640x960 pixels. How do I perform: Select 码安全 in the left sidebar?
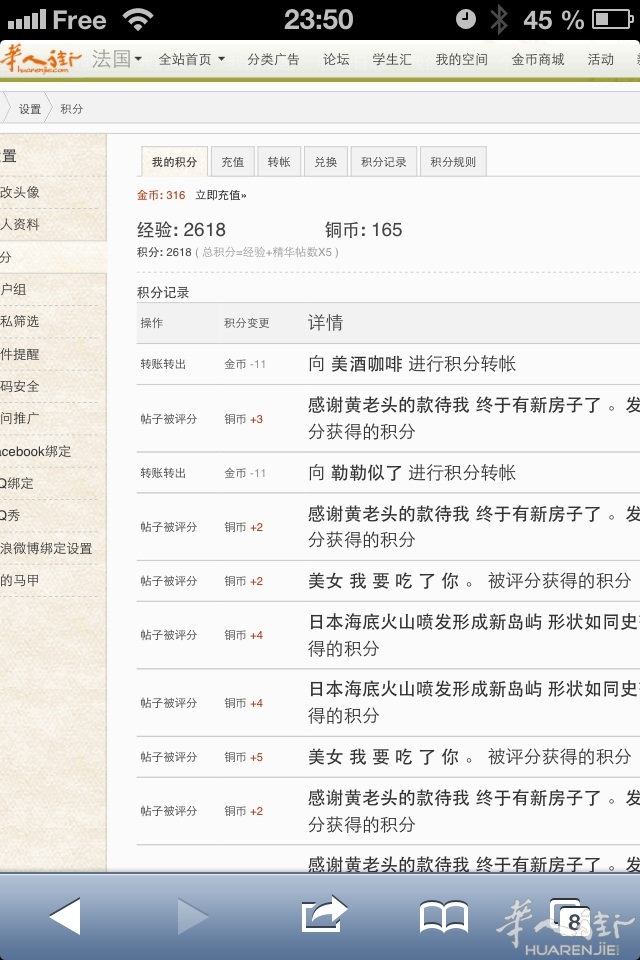click(x=20, y=386)
